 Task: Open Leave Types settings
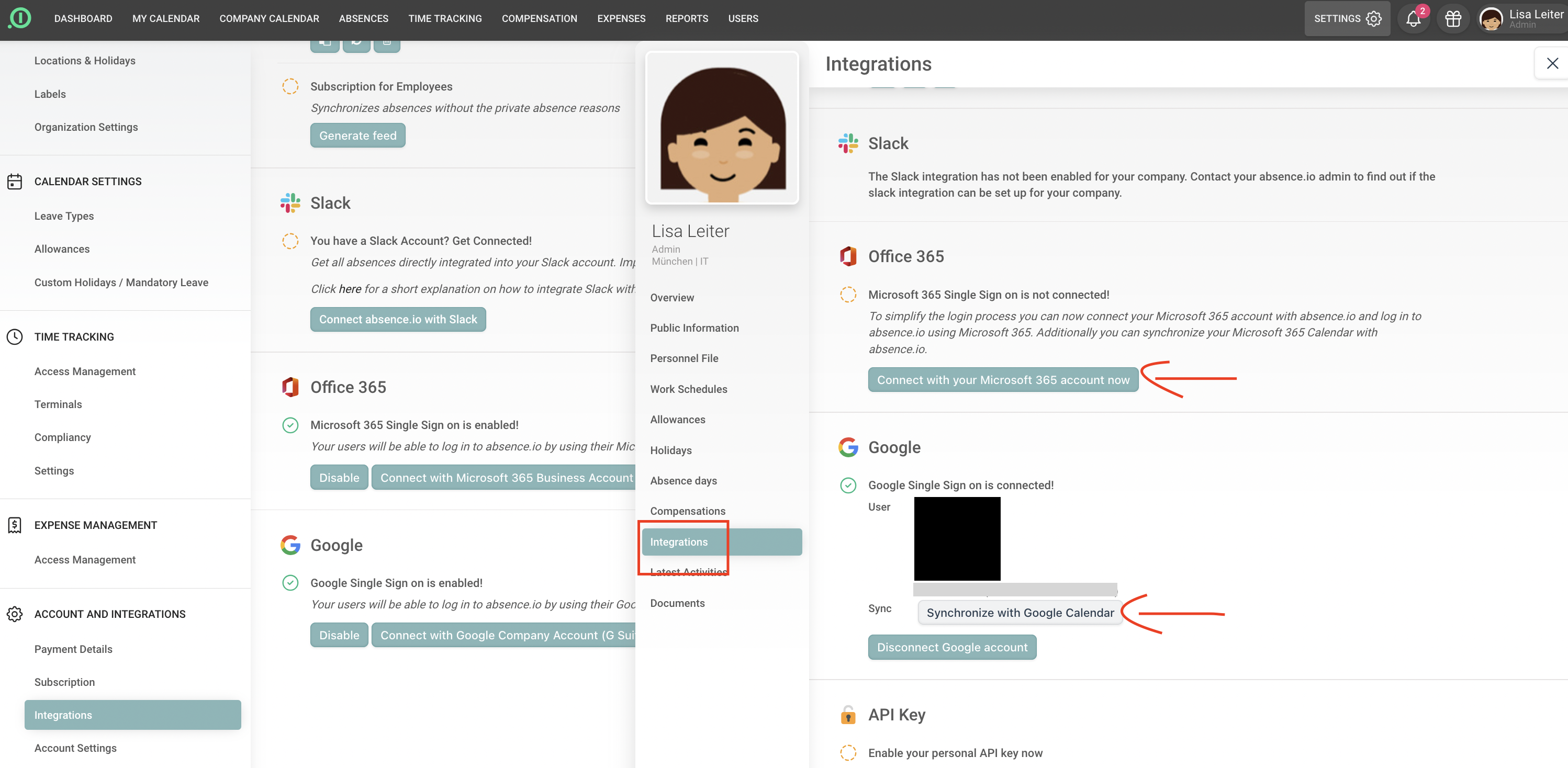coord(64,216)
